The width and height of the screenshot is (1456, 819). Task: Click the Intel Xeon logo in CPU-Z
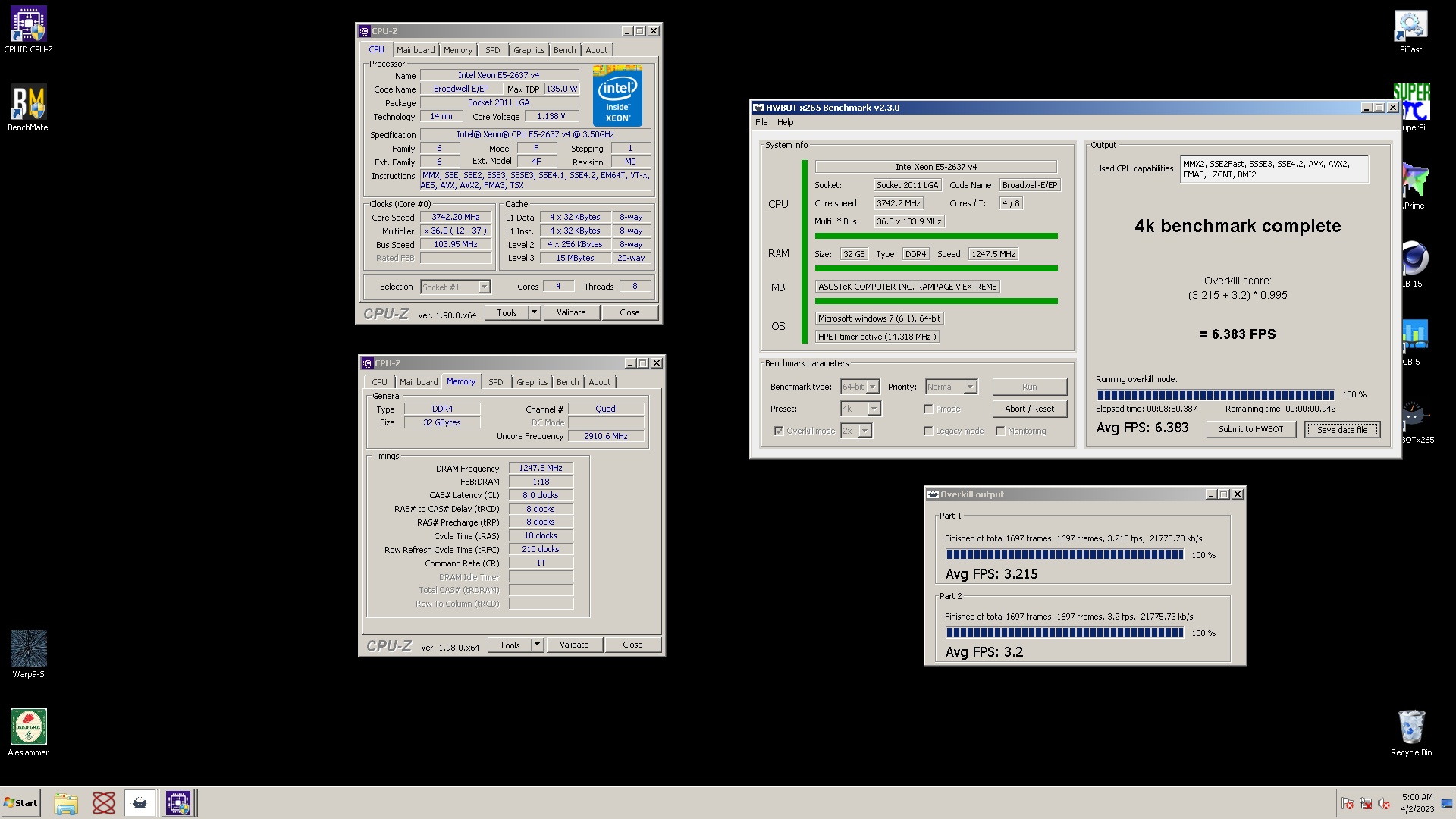pyautogui.click(x=617, y=96)
